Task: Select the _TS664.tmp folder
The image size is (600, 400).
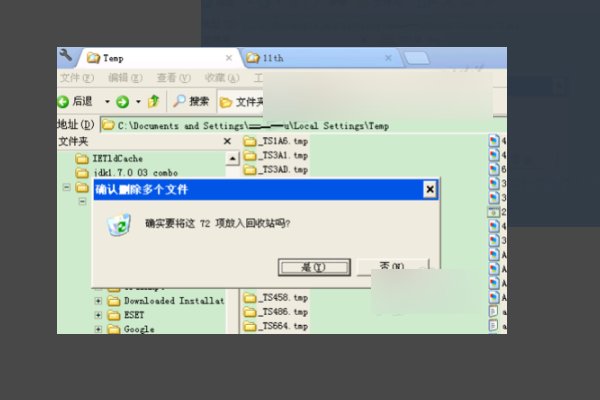Action: 276,326
